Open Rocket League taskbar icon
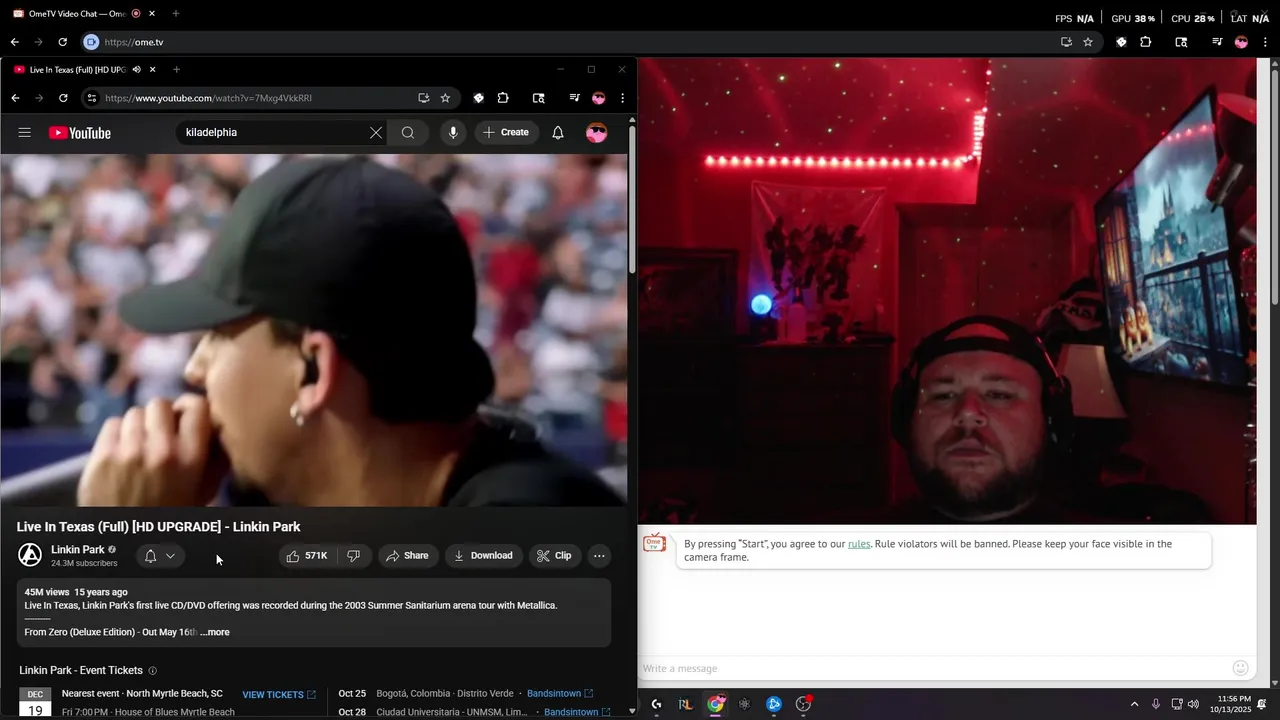Image resolution: width=1280 pixels, height=720 pixels. pos(685,704)
